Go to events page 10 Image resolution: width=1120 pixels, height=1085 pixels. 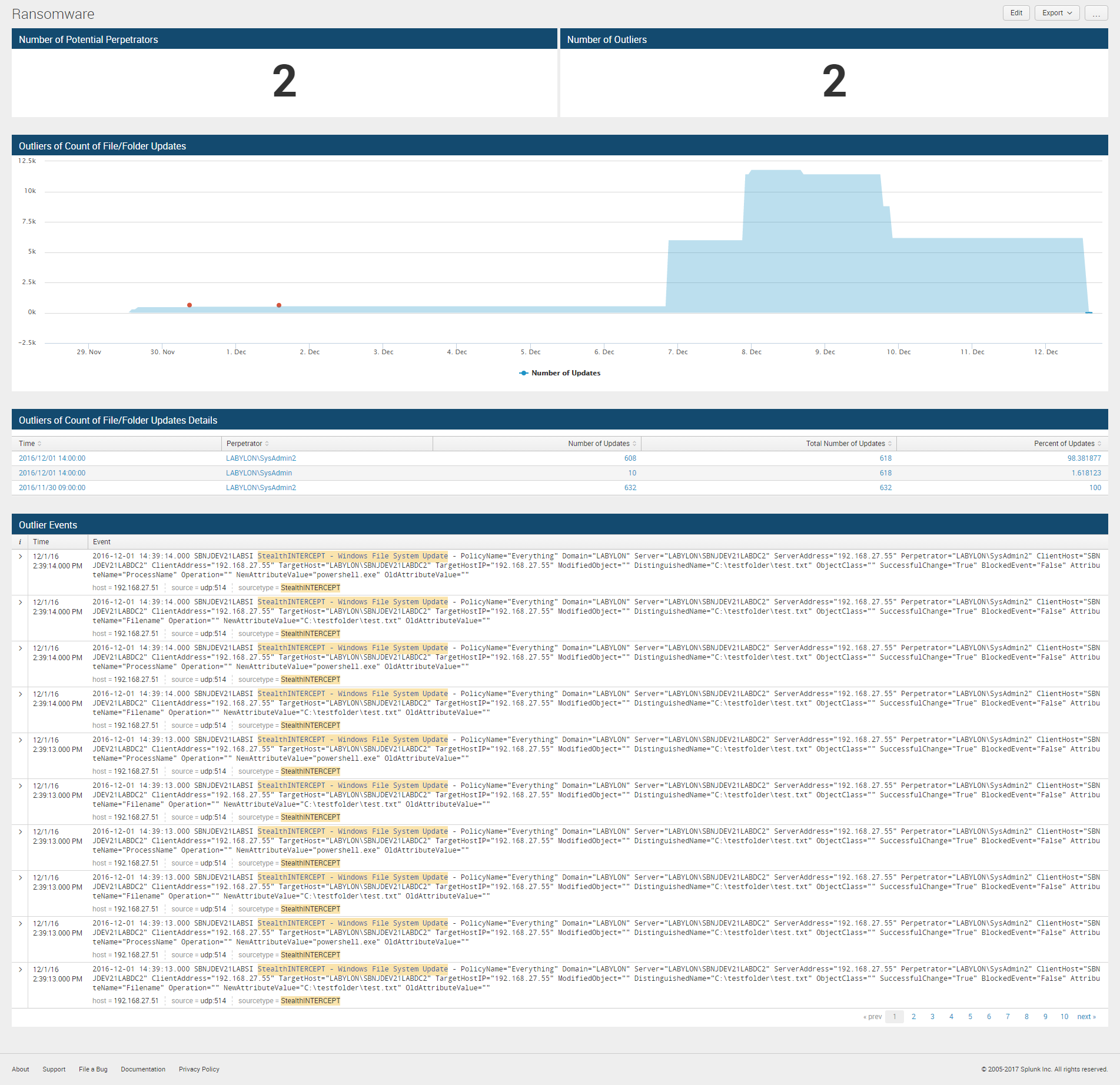1064,1017
